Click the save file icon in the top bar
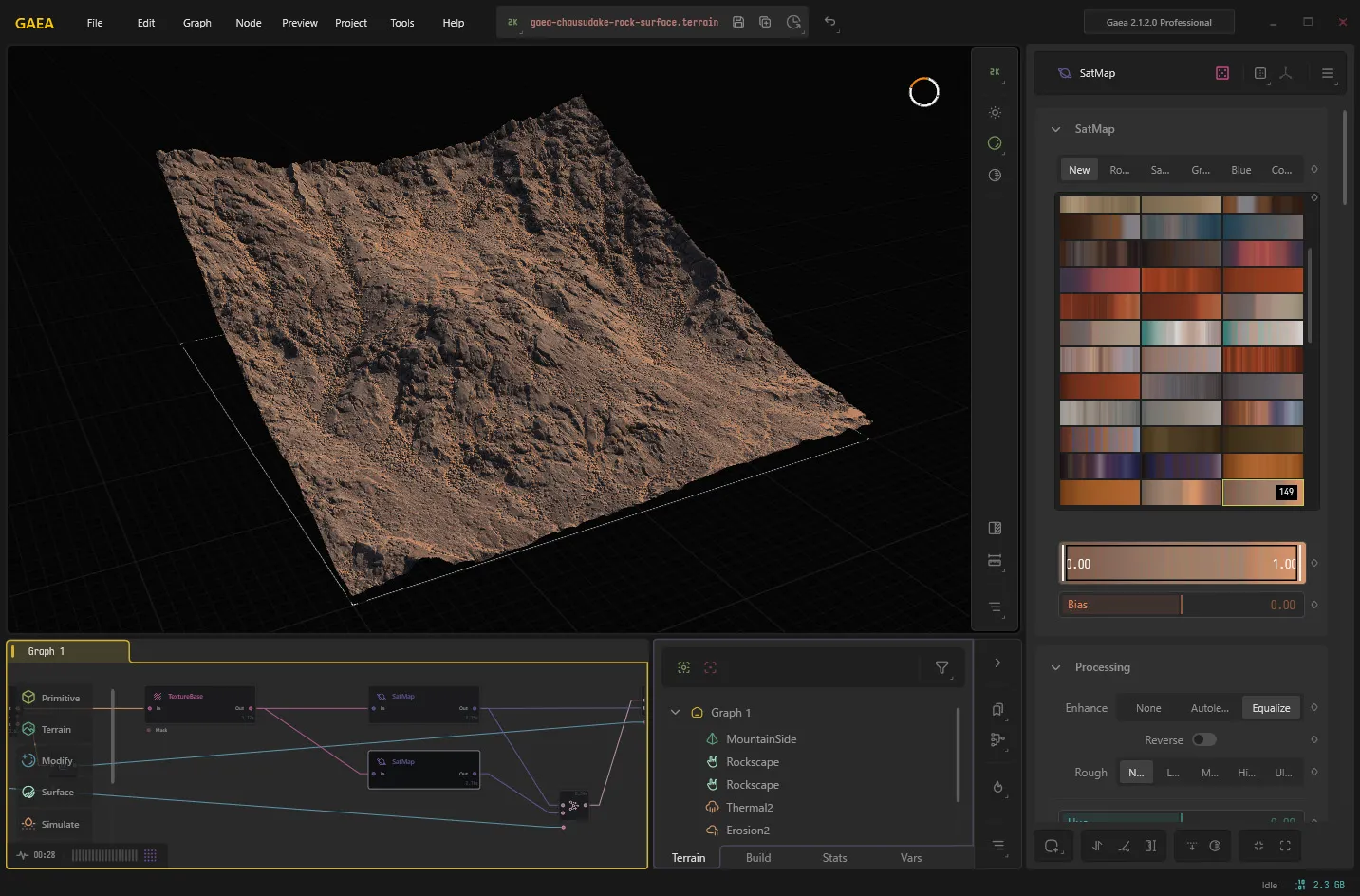Viewport: 1360px width, 896px height. pyautogui.click(x=738, y=22)
